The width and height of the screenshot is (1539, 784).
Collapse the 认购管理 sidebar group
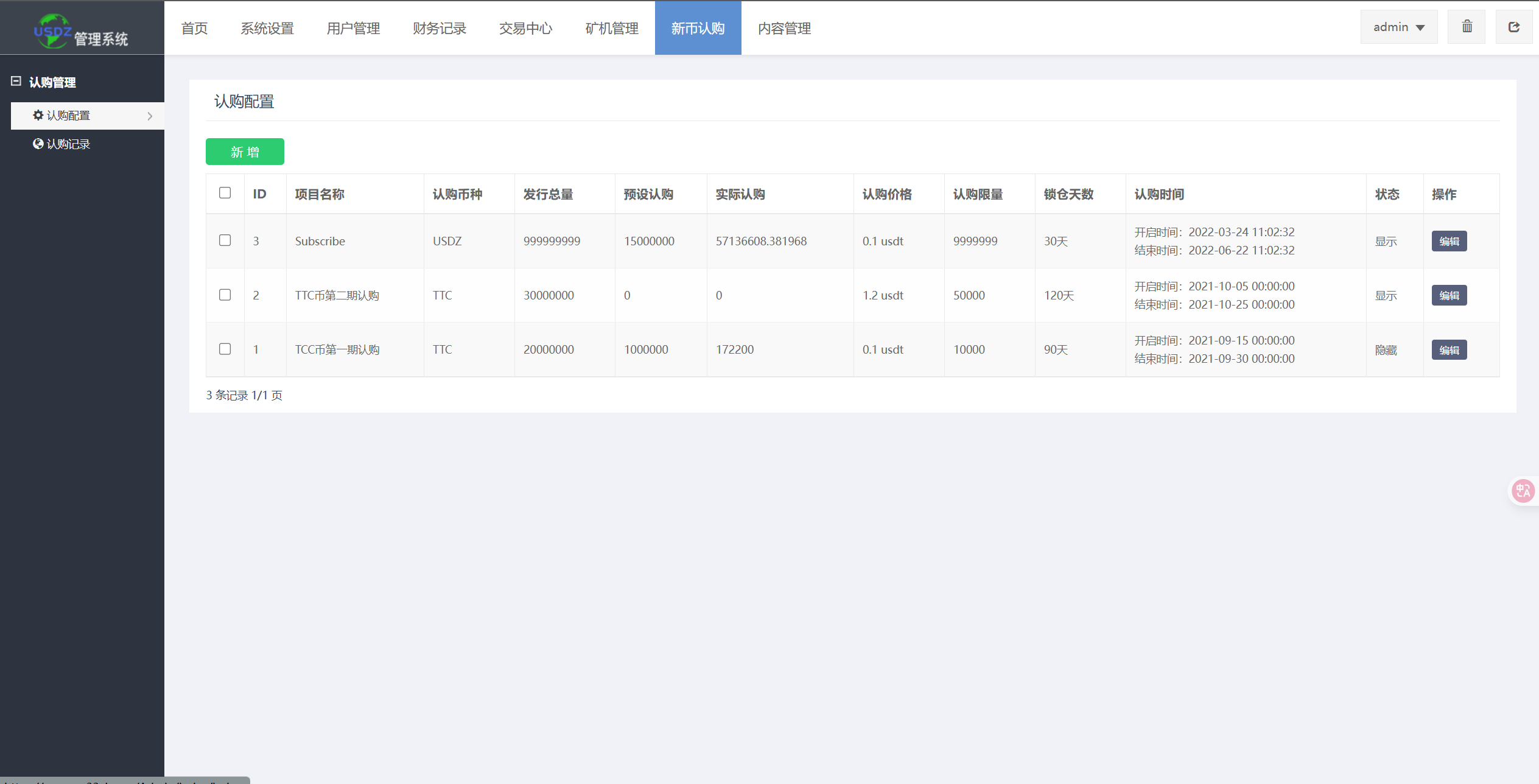point(52,82)
